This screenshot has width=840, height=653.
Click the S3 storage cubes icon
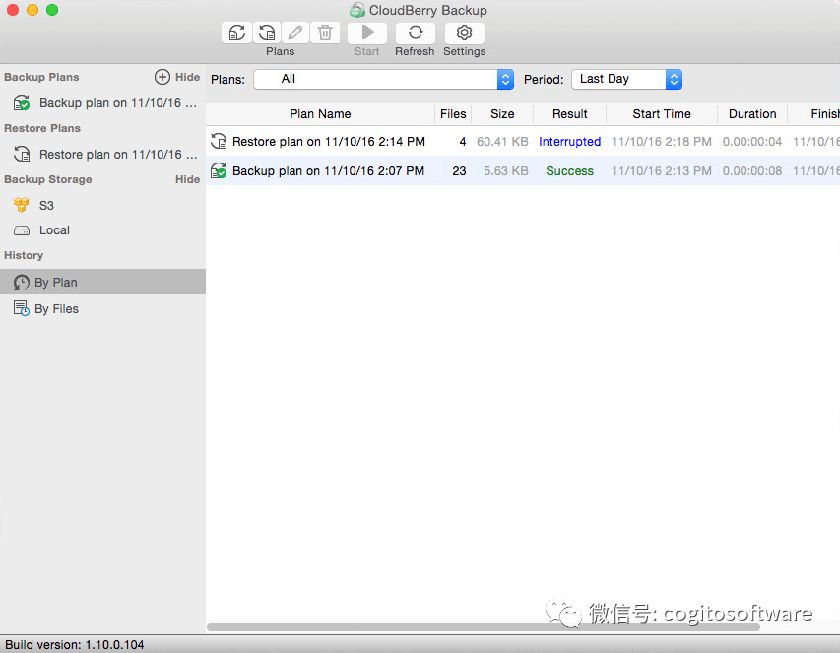[21, 205]
